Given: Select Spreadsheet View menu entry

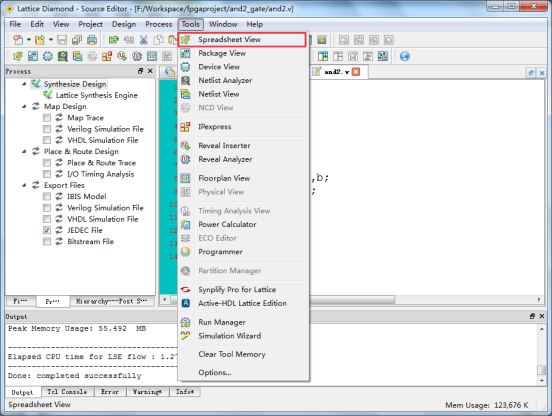Looking at the screenshot, I should click(242, 39).
